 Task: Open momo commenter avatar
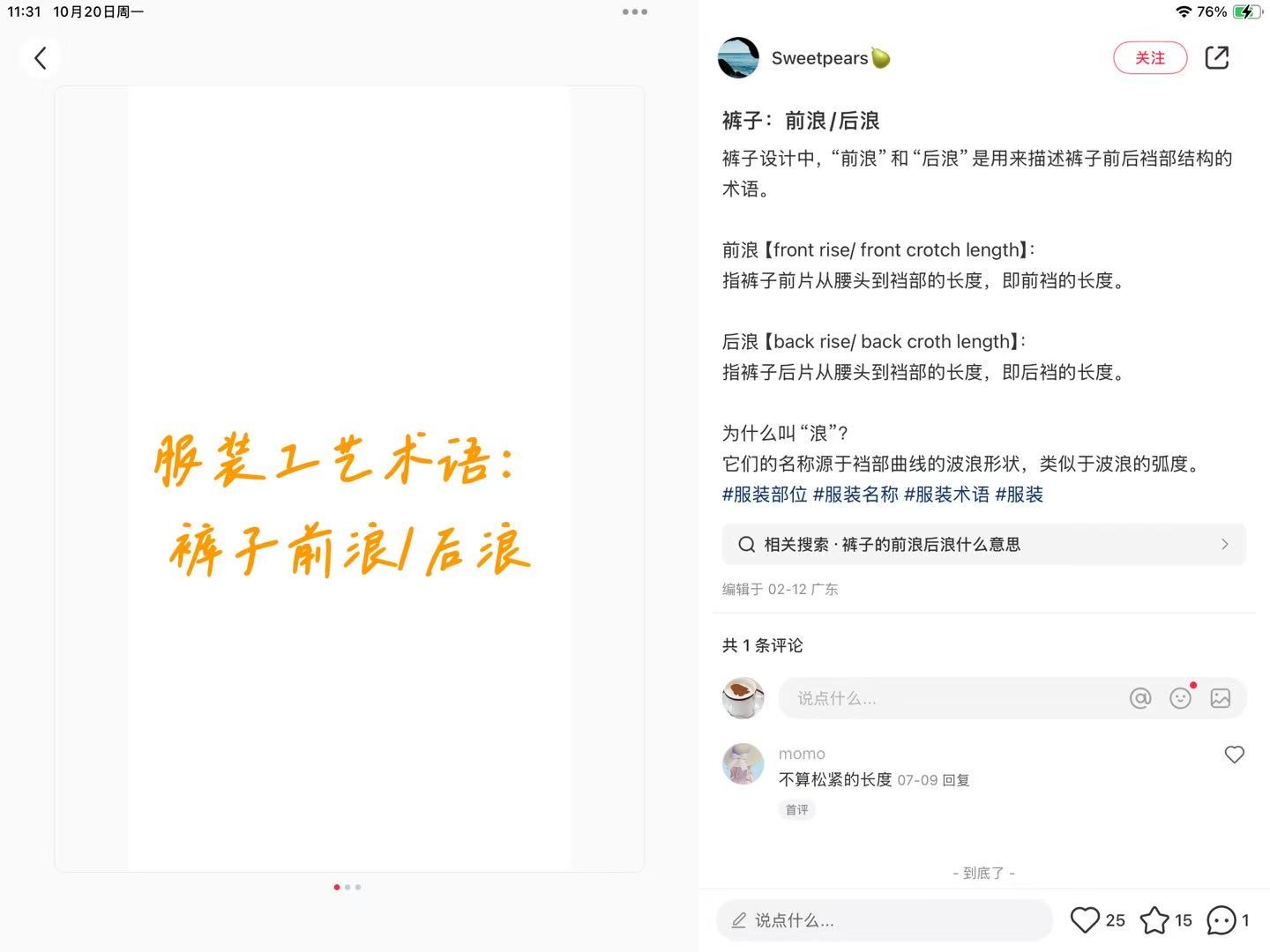[743, 763]
